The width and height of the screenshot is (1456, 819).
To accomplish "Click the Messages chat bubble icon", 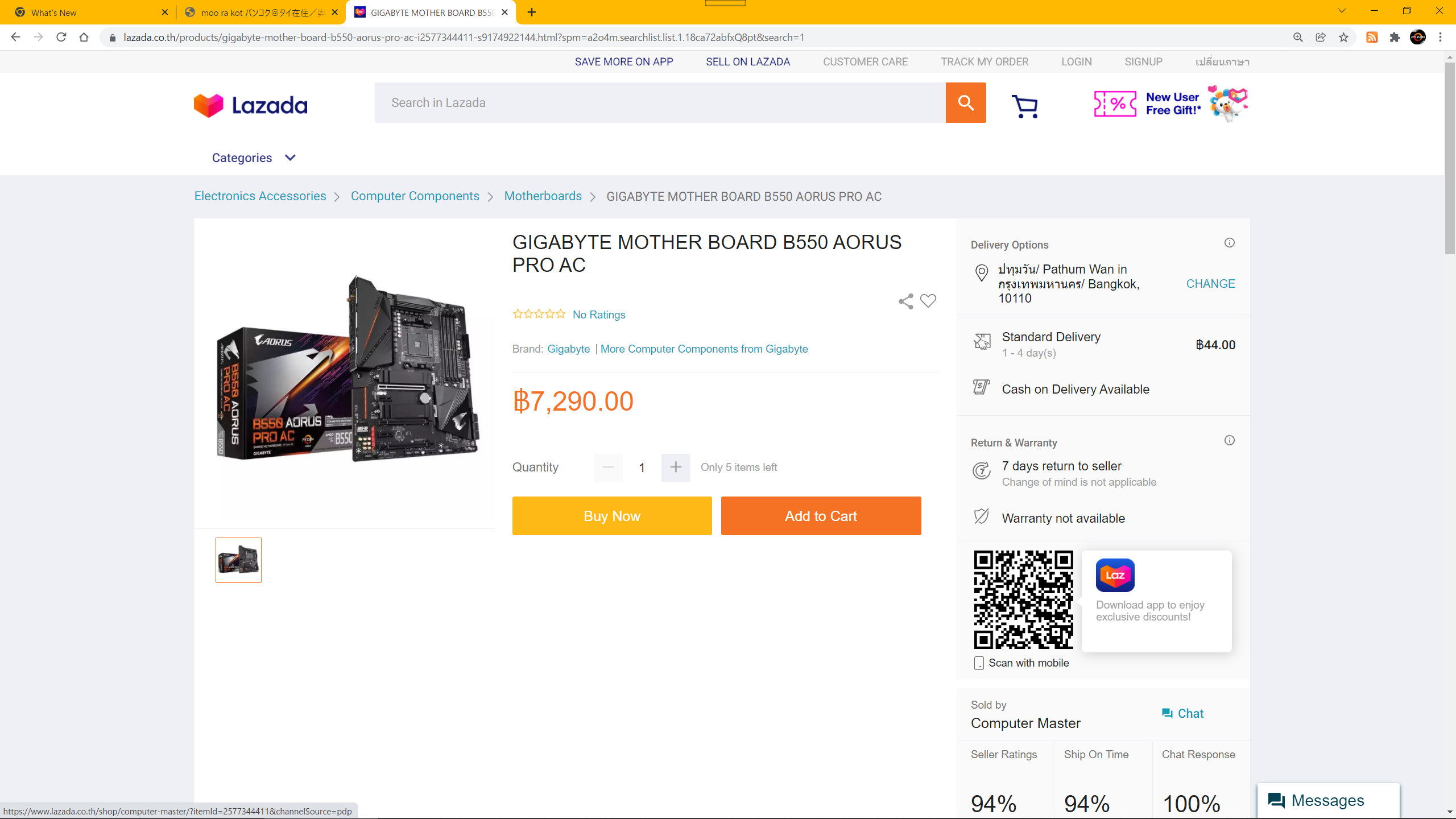I will [1276, 801].
